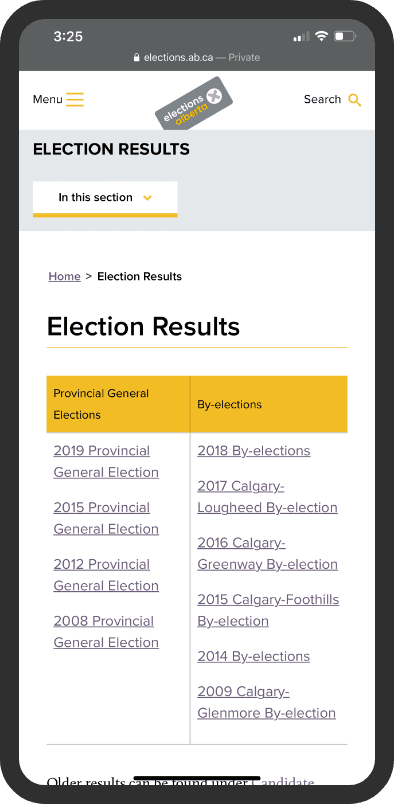Go to Home breadcrumb link

[65, 276]
